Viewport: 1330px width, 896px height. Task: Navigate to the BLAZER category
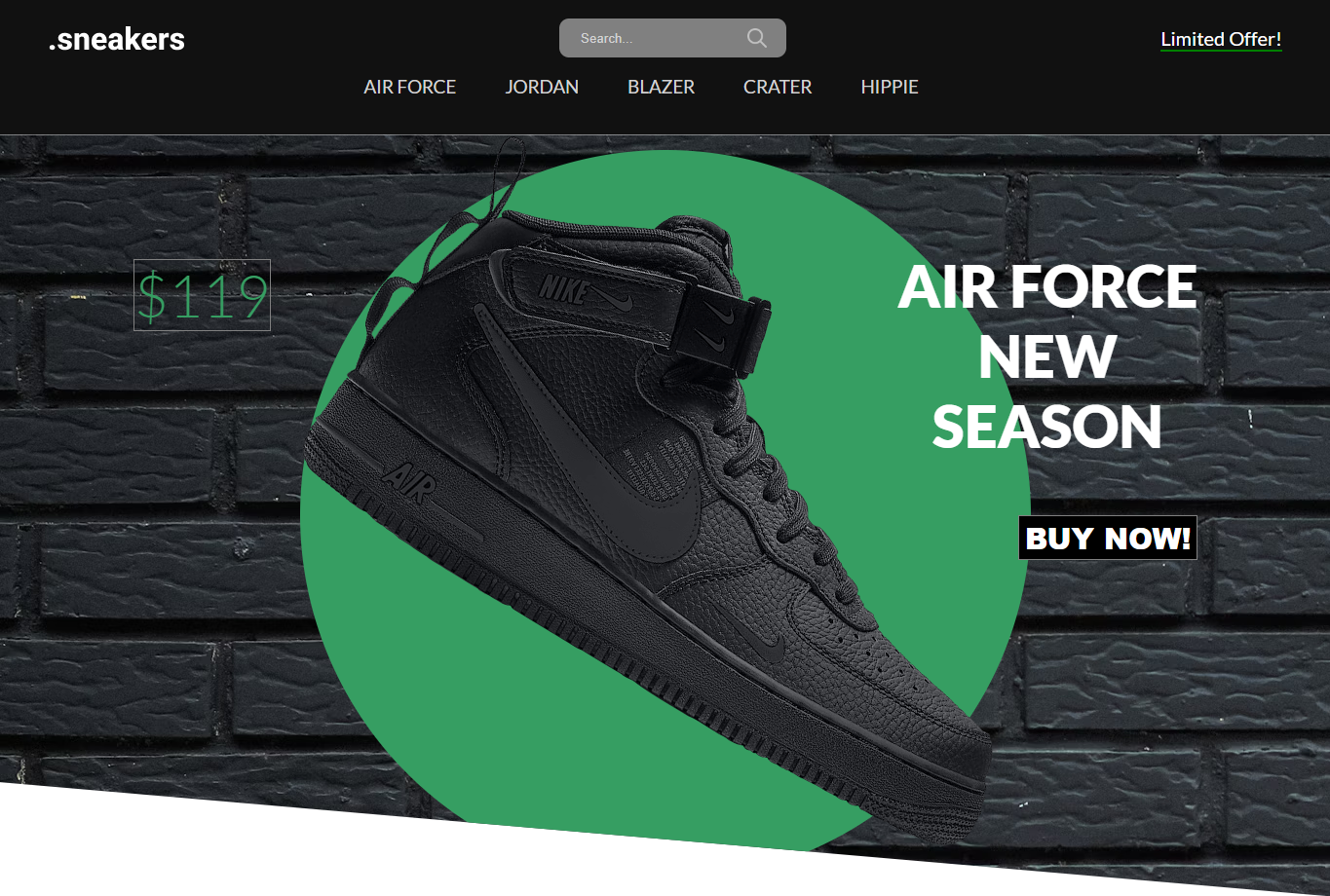pos(661,87)
